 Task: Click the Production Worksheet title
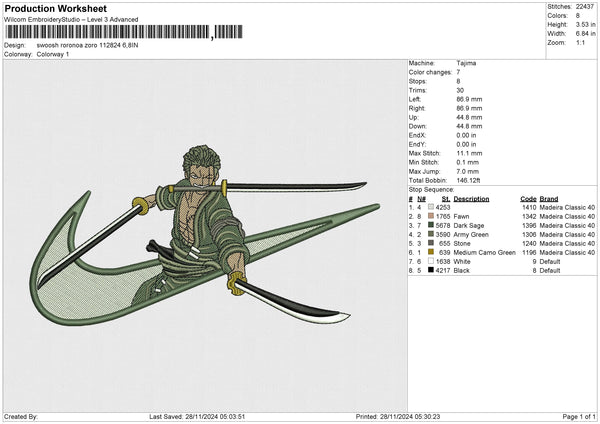[x=56, y=8]
